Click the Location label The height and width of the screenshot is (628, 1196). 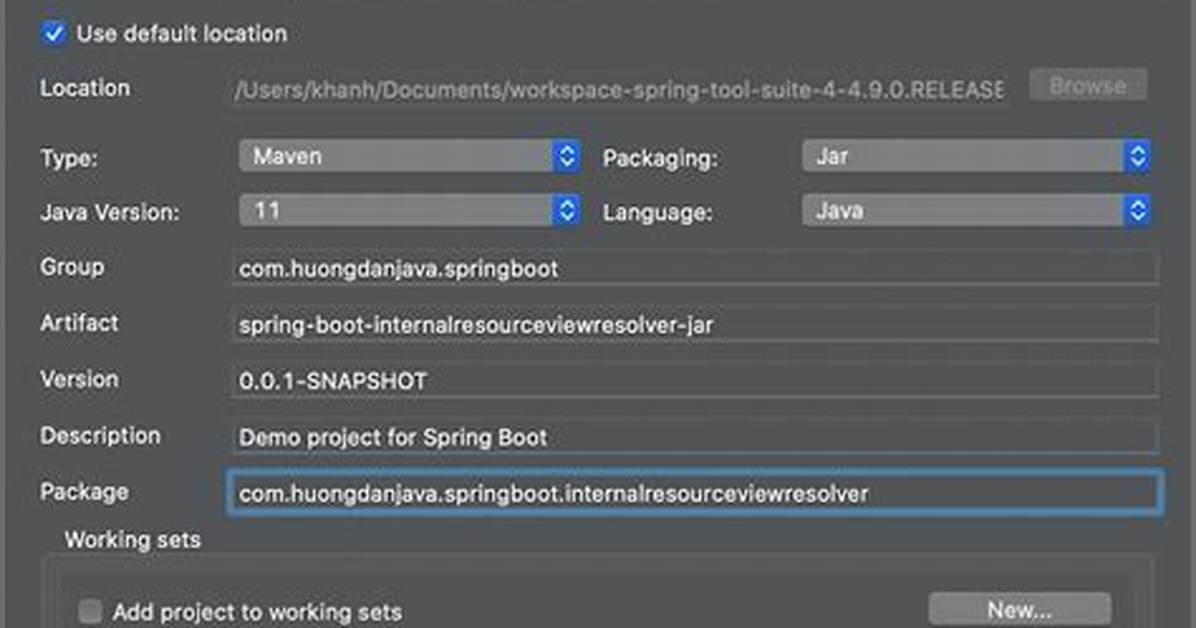tap(85, 89)
